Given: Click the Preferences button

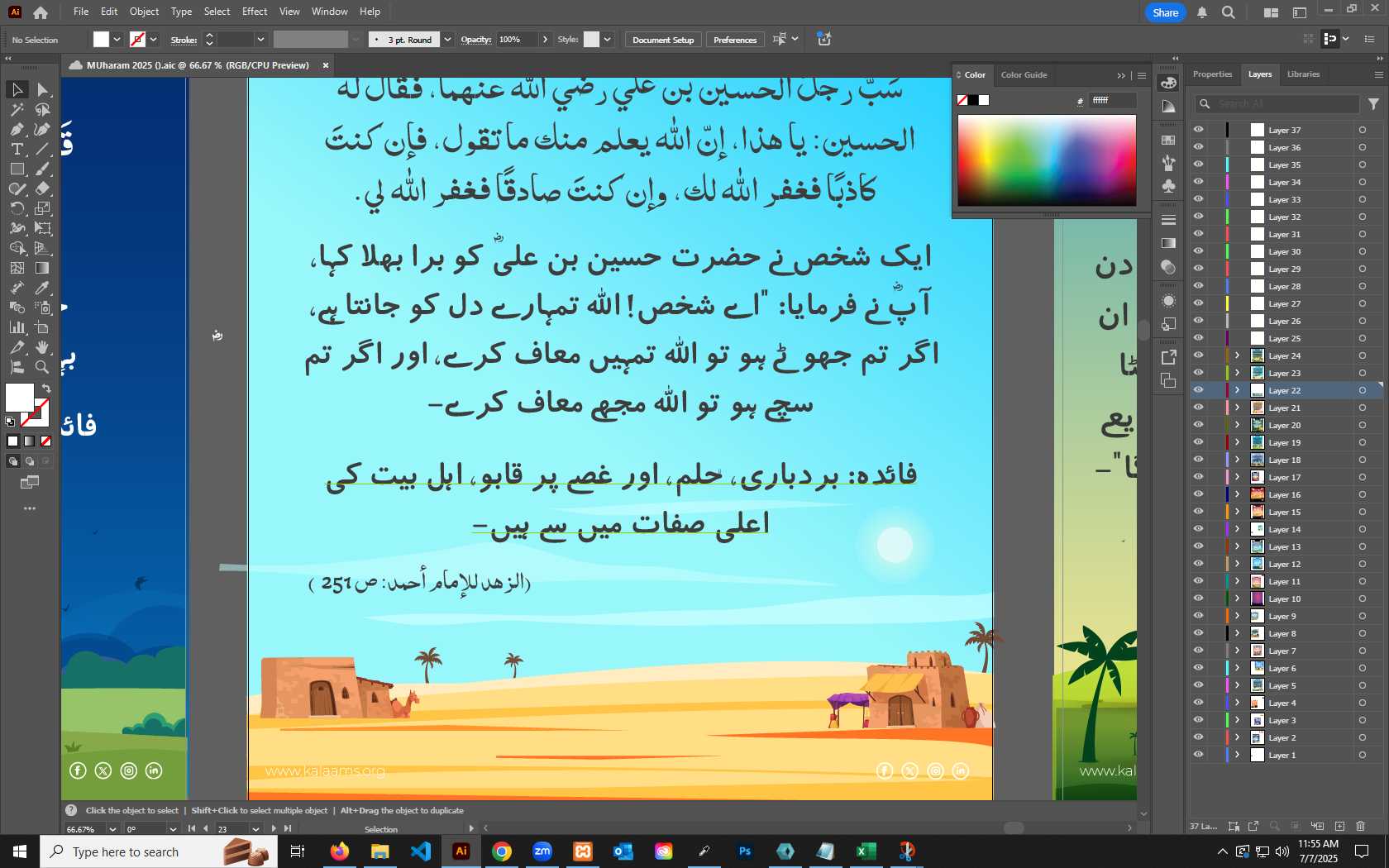Looking at the screenshot, I should [x=735, y=40].
